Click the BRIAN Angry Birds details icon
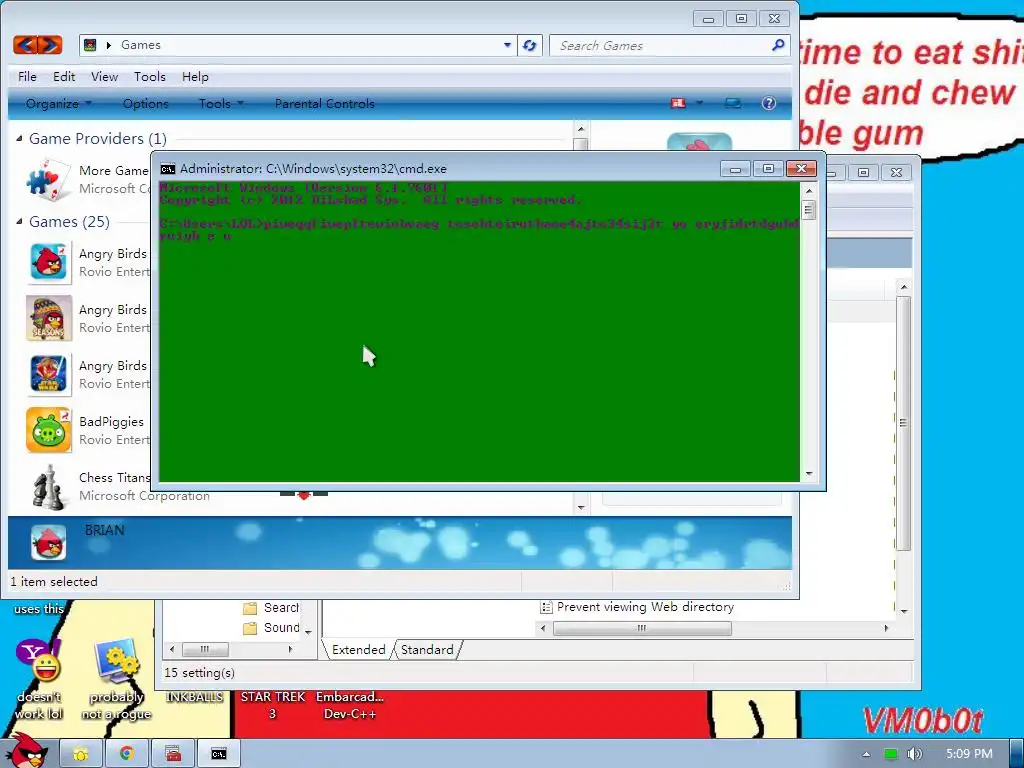The height and width of the screenshot is (768, 1024). (48, 543)
